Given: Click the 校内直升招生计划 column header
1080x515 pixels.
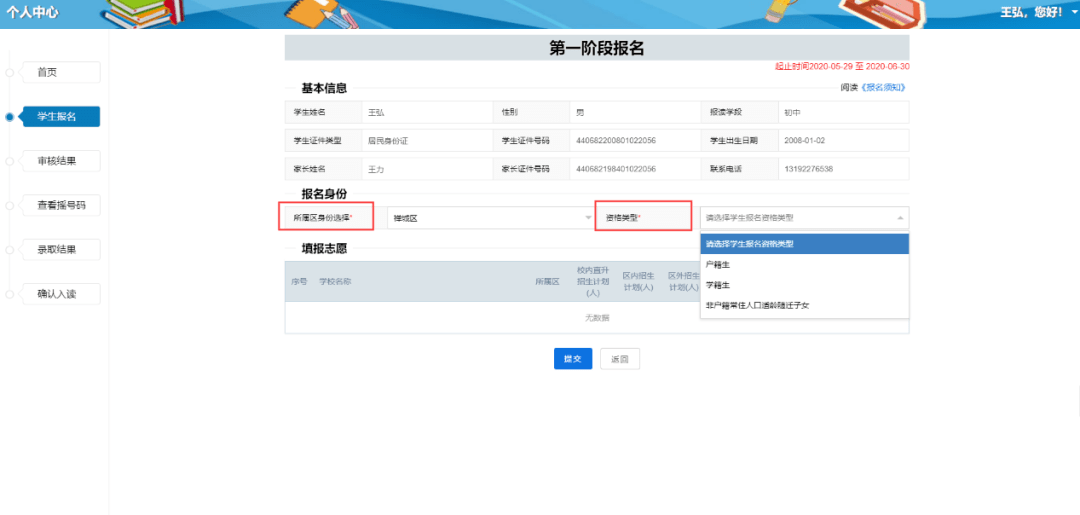Looking at the screenshot, I should pos(593,282).
